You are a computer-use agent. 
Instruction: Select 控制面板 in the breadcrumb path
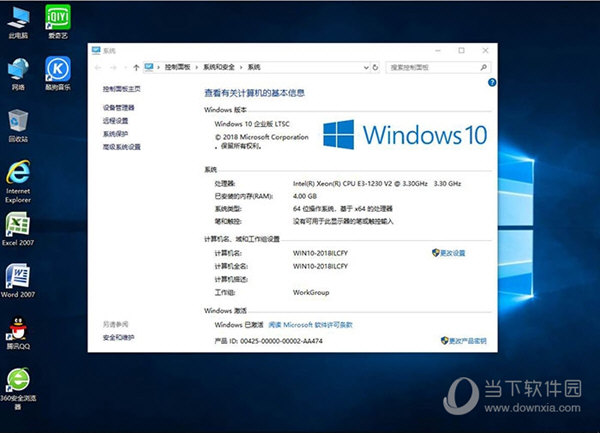(x=178, y=67)
